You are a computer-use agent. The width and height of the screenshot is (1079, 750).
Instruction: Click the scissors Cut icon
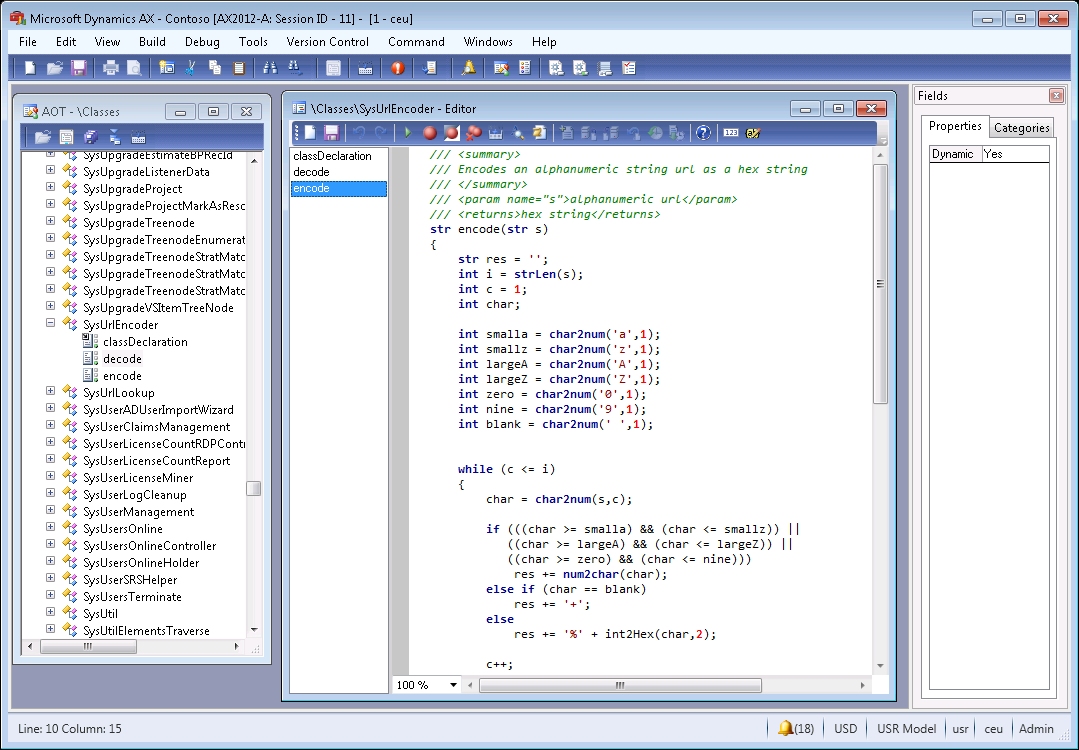(190, 68)
